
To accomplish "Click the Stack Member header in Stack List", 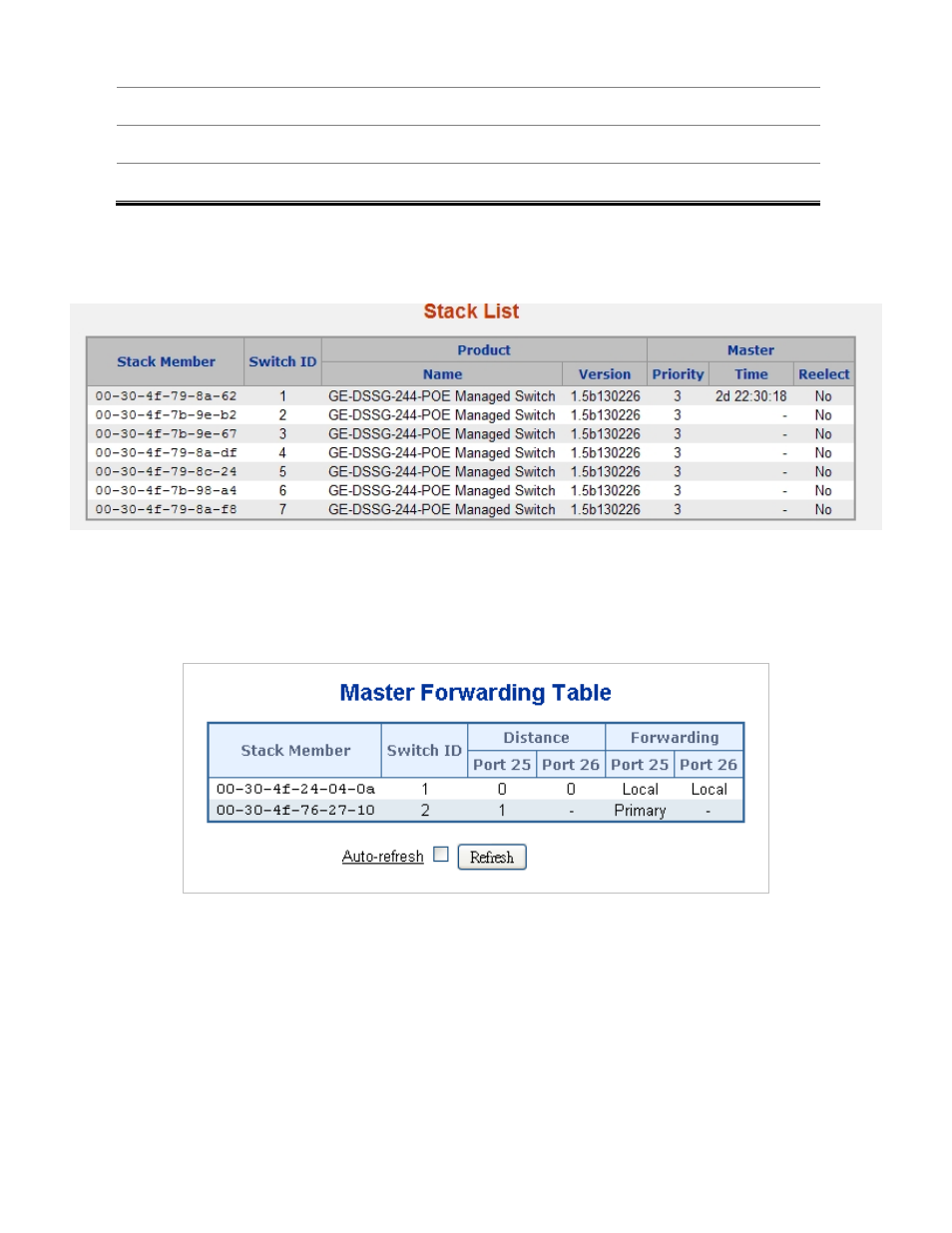I will [x=166, y=362].
